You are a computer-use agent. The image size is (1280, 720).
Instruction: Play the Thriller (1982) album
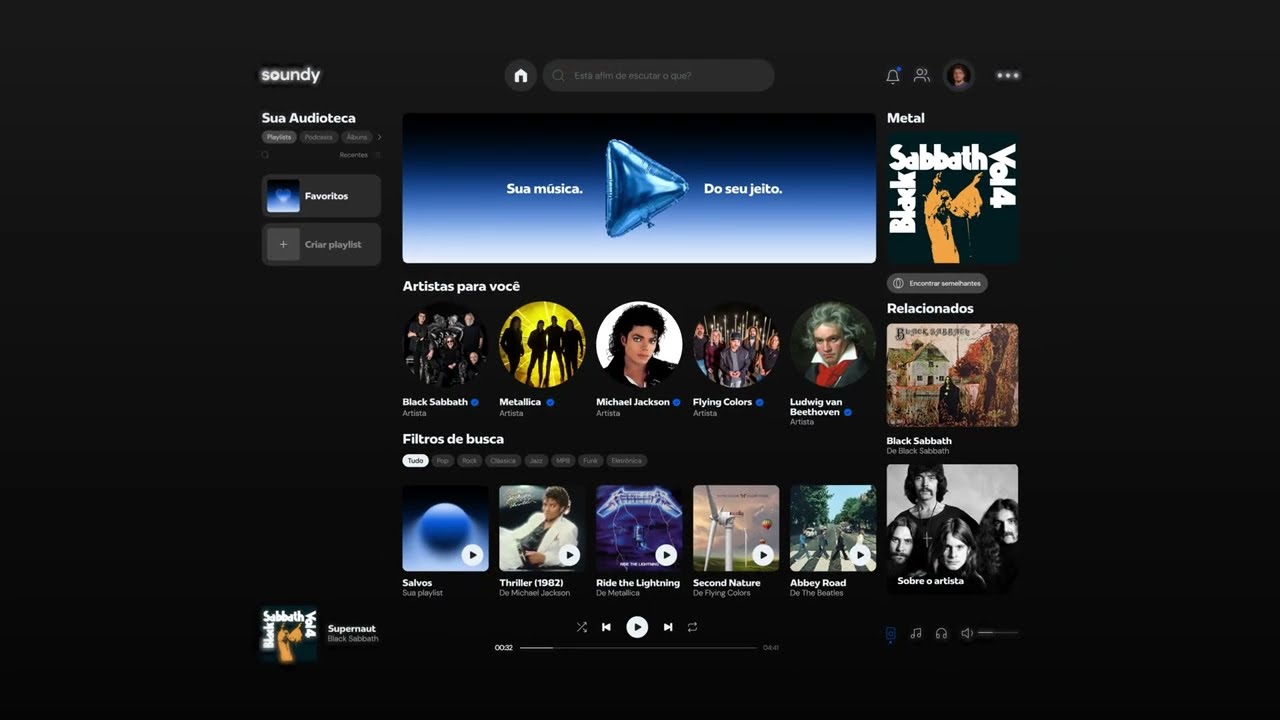click(569, 555)
